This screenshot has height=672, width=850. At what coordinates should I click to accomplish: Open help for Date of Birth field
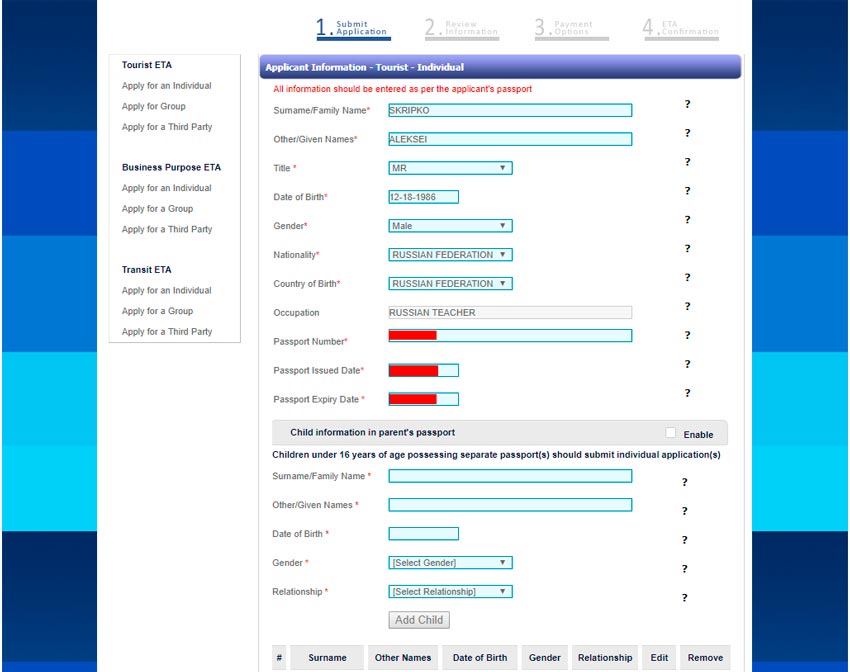click(x=687, y=191)
